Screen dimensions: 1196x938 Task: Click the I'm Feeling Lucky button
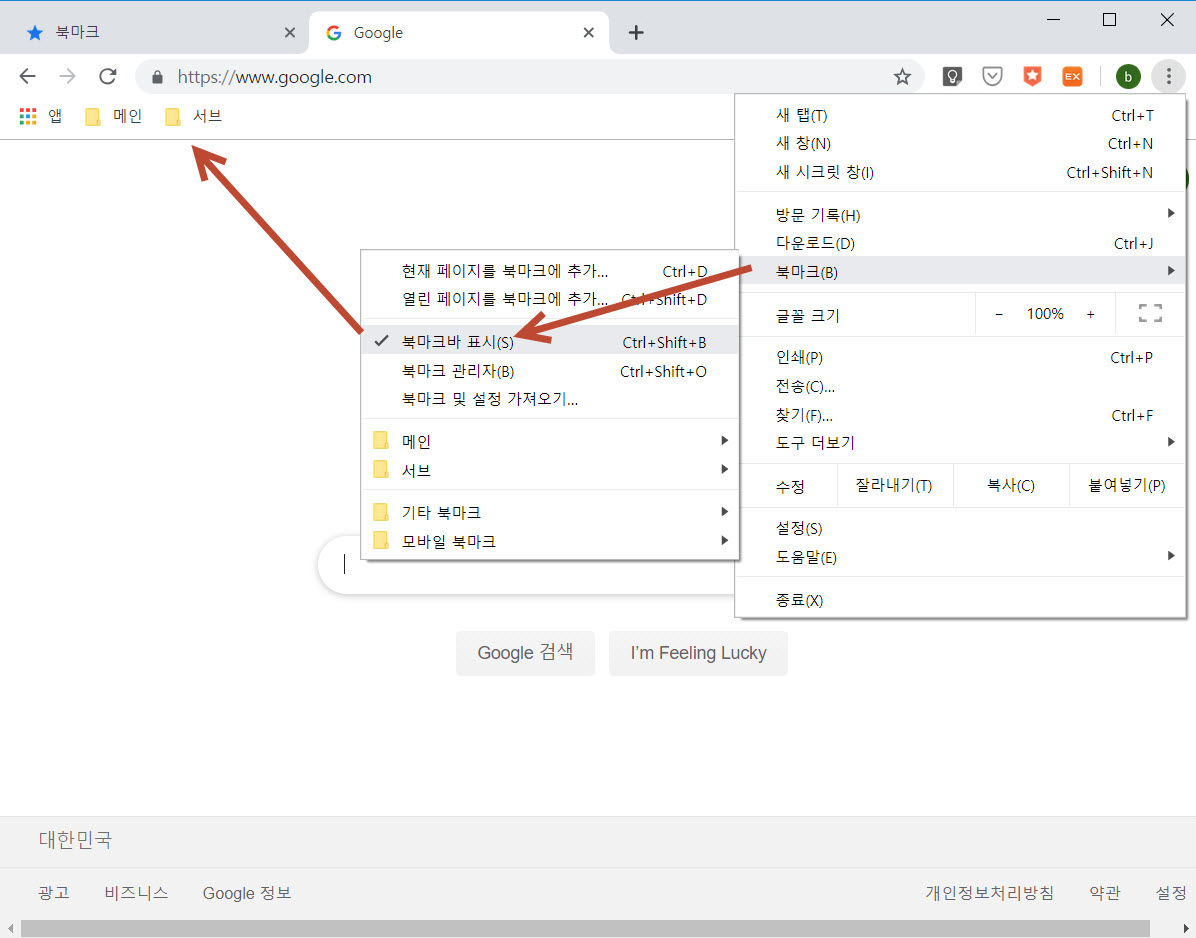click(x=698, y=653)
